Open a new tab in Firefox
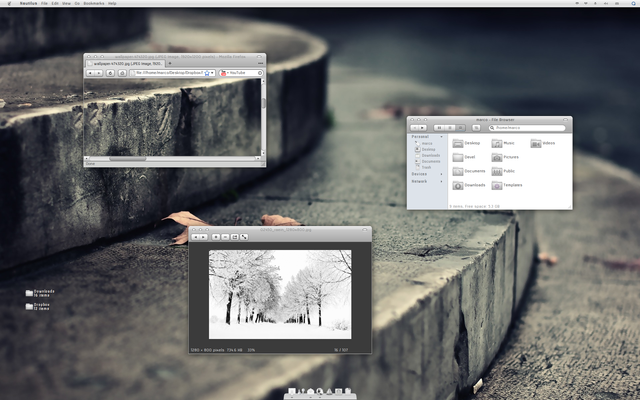 170,64
